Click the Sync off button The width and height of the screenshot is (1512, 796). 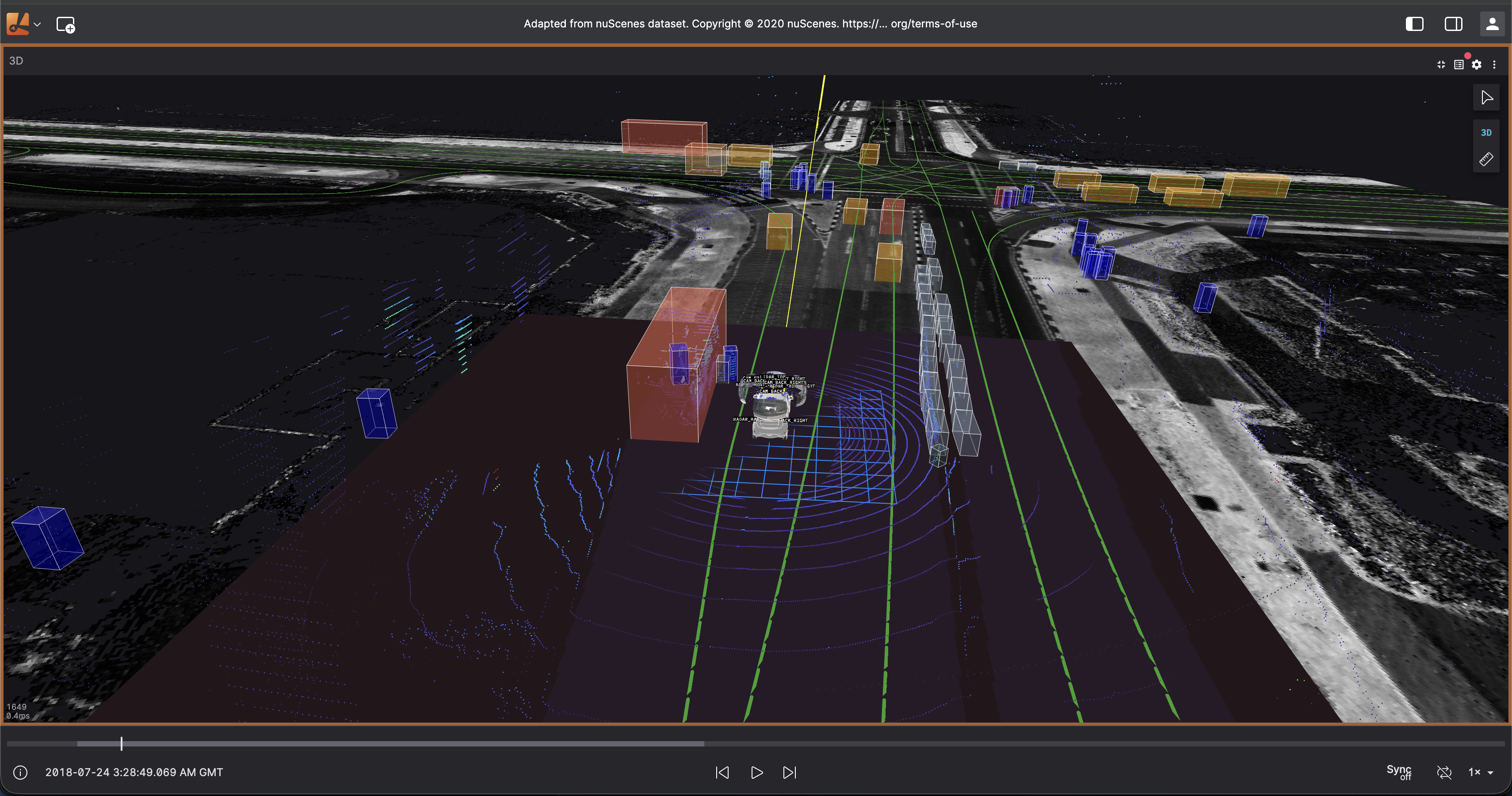[x=1399, y=772]
